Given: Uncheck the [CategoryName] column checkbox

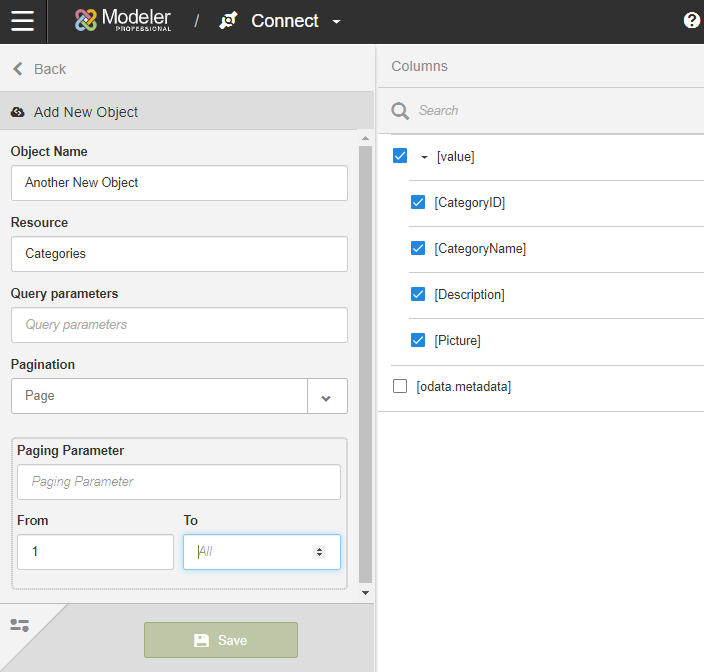Looking at the screenshot, I should (x=418, y=248).
